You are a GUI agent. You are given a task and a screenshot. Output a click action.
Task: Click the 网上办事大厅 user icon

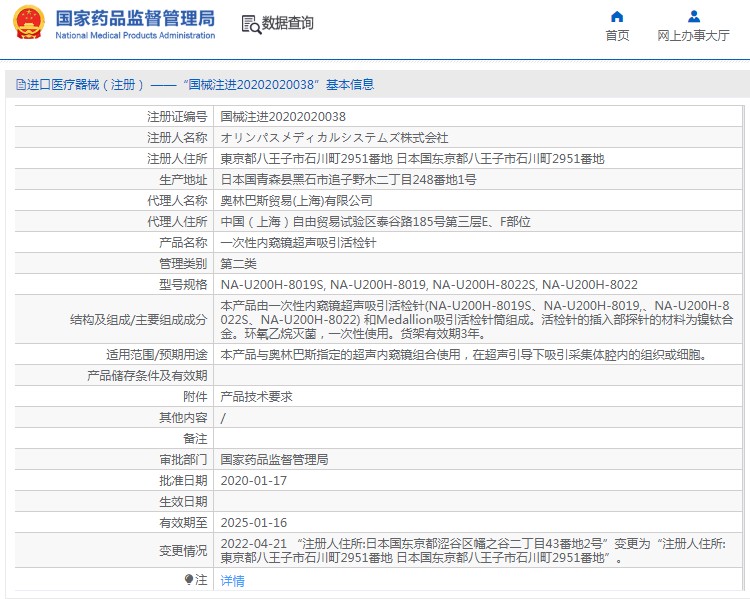click(x=694, y=17)
